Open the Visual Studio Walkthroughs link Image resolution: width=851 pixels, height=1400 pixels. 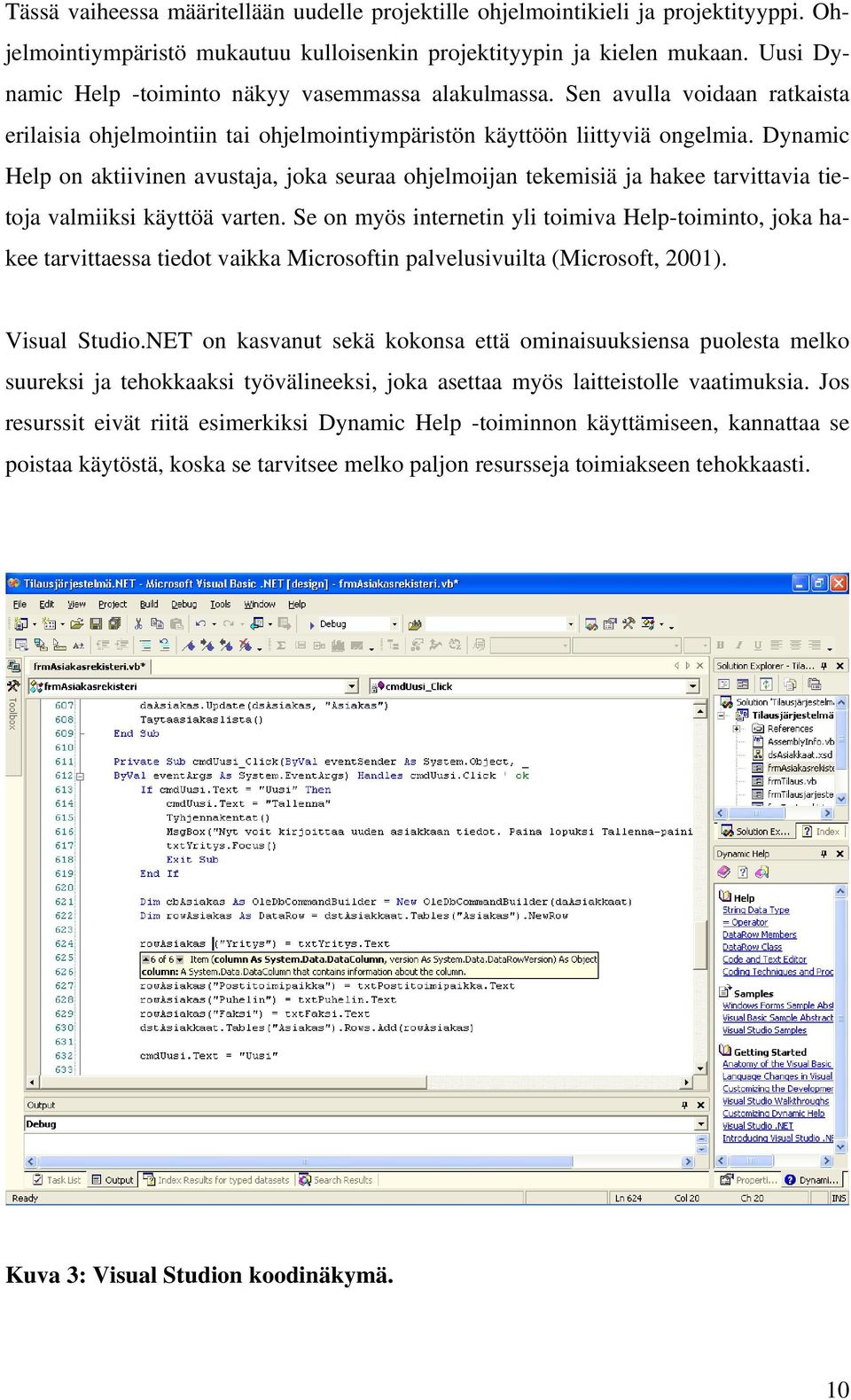tap(776, 1101)
